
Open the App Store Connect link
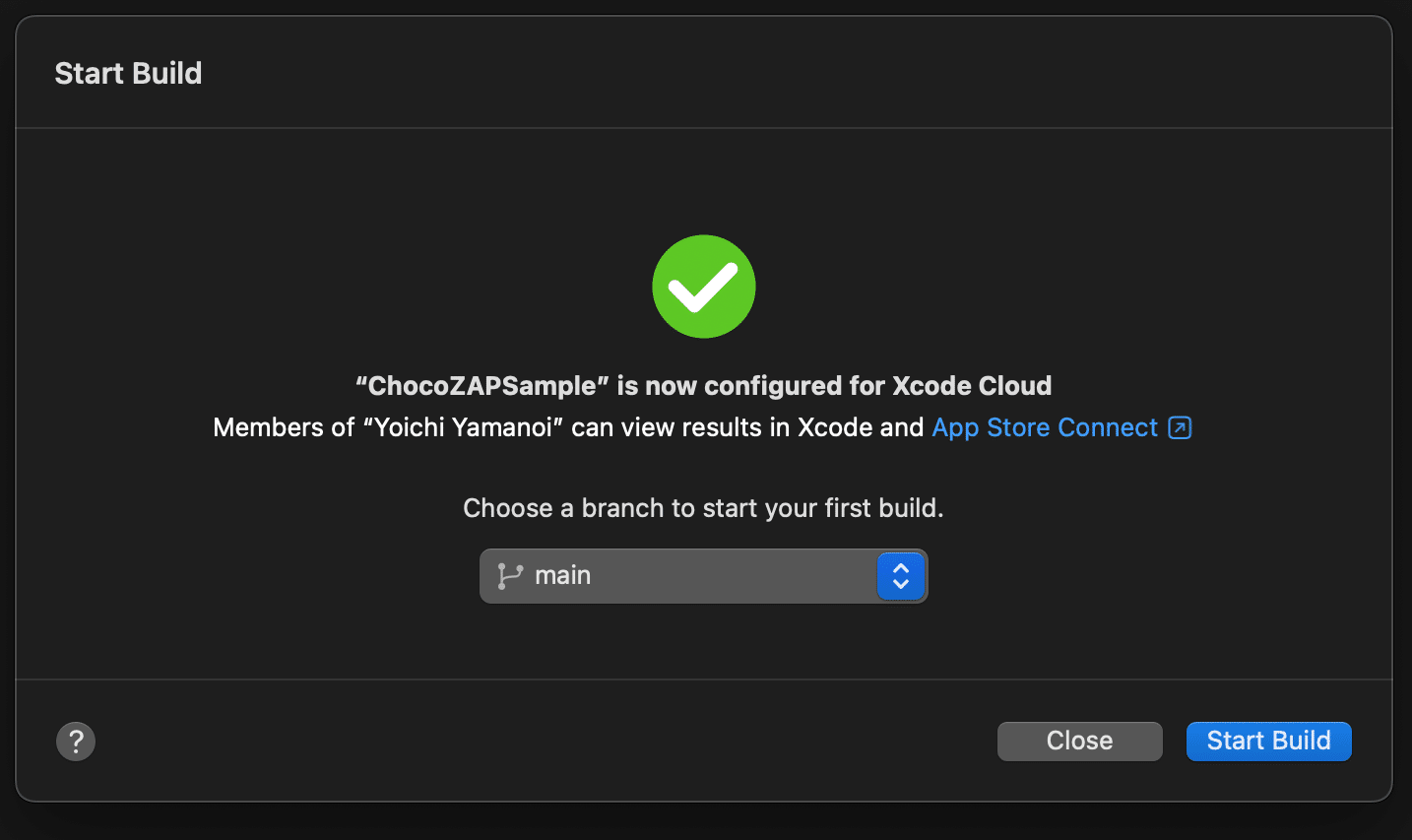click(1045, 427)
